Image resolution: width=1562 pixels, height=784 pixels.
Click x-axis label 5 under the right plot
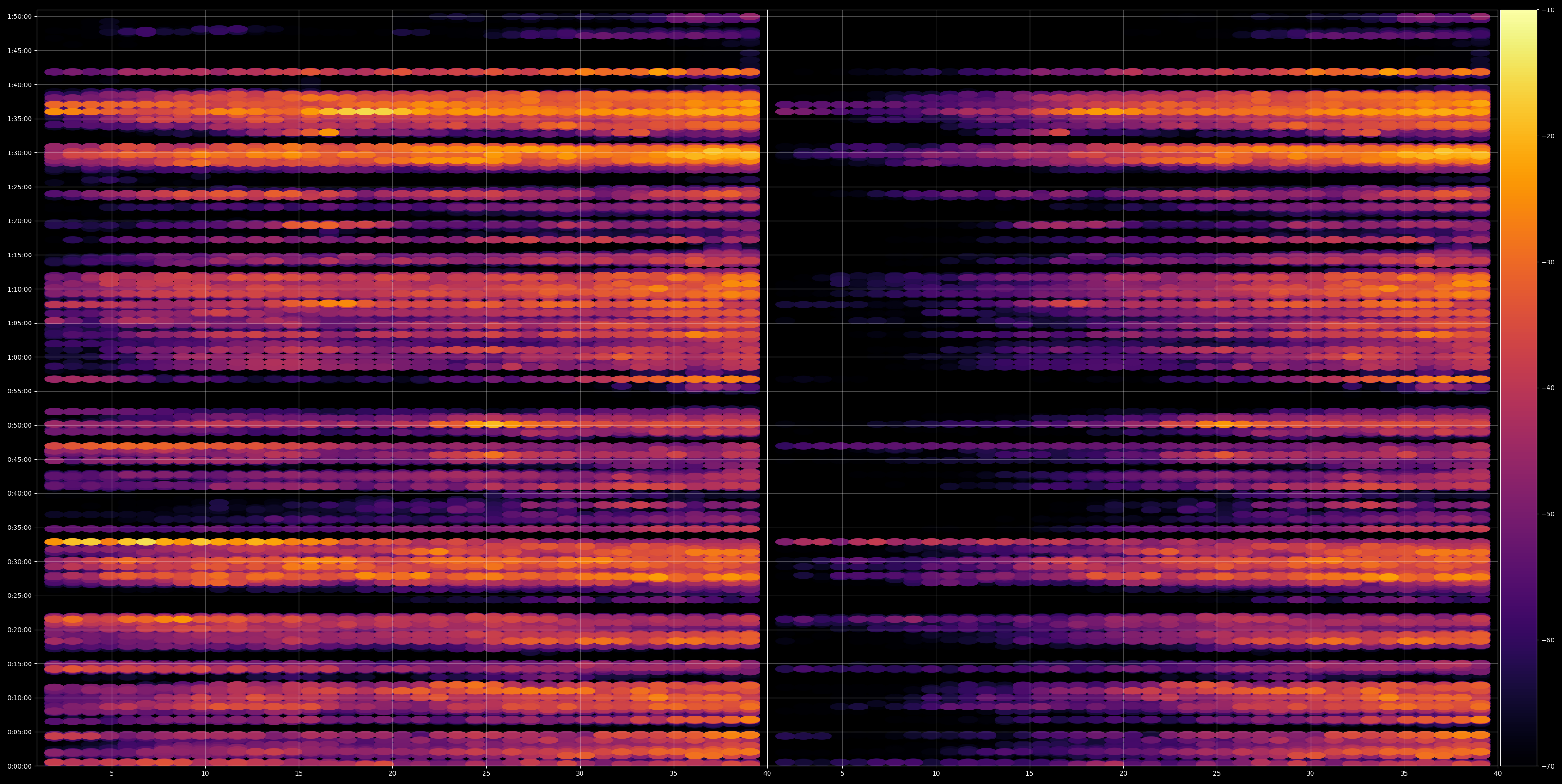point(842,774)
